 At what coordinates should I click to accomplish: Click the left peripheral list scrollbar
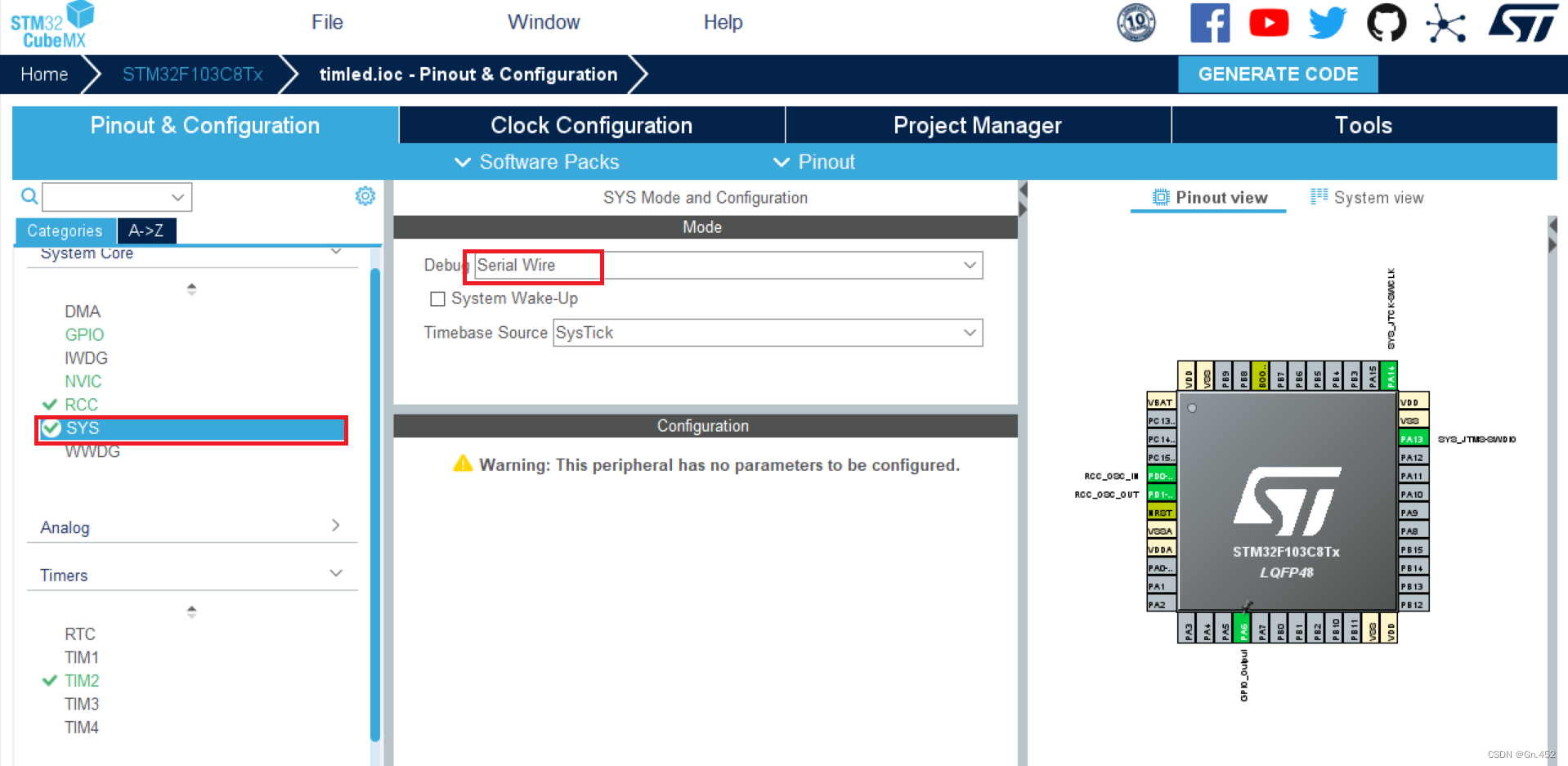(x=375, y=504)
